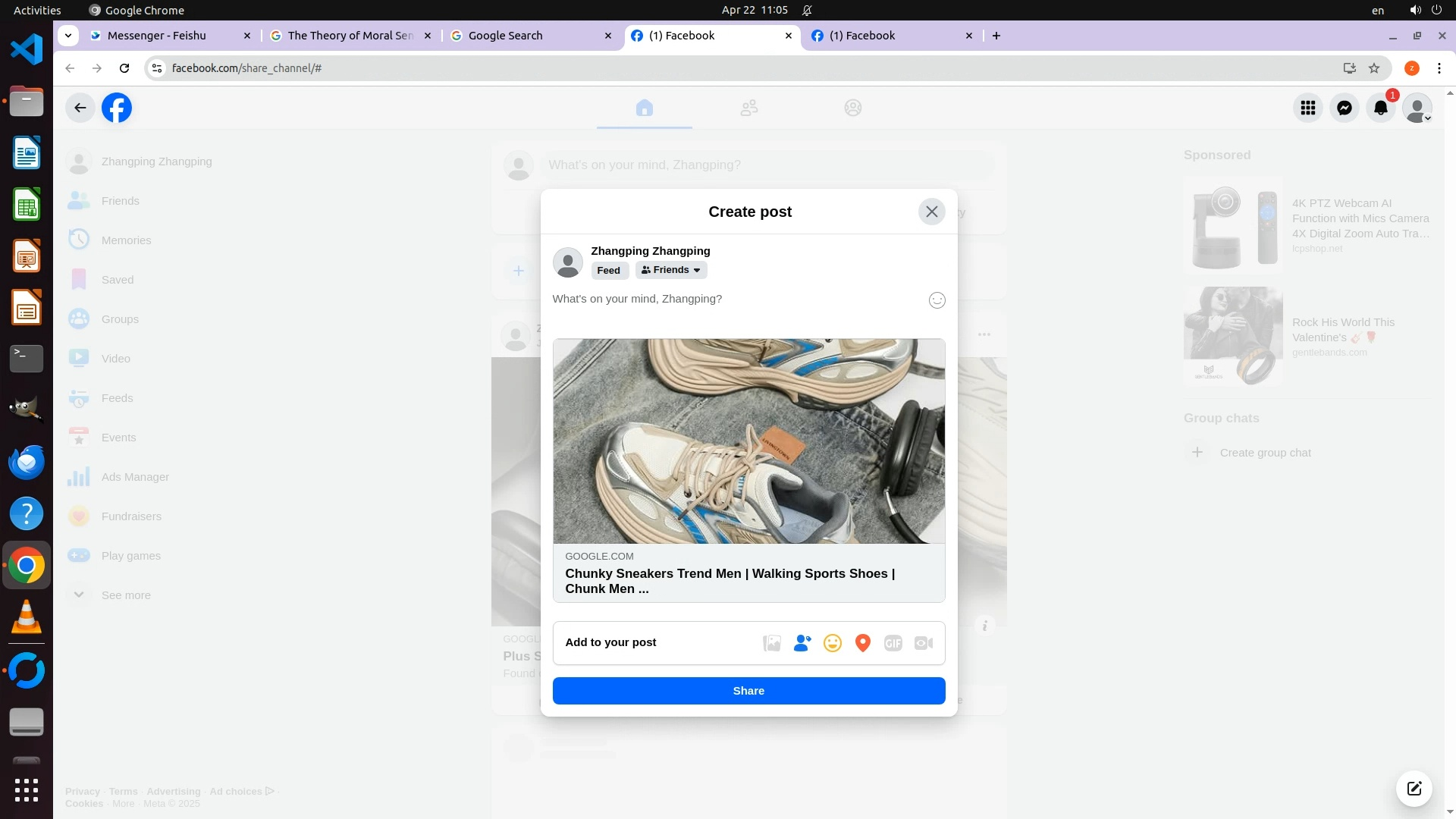Select the Feeling/activity smiley icon

pyautogui.click(x=832, y=643)
